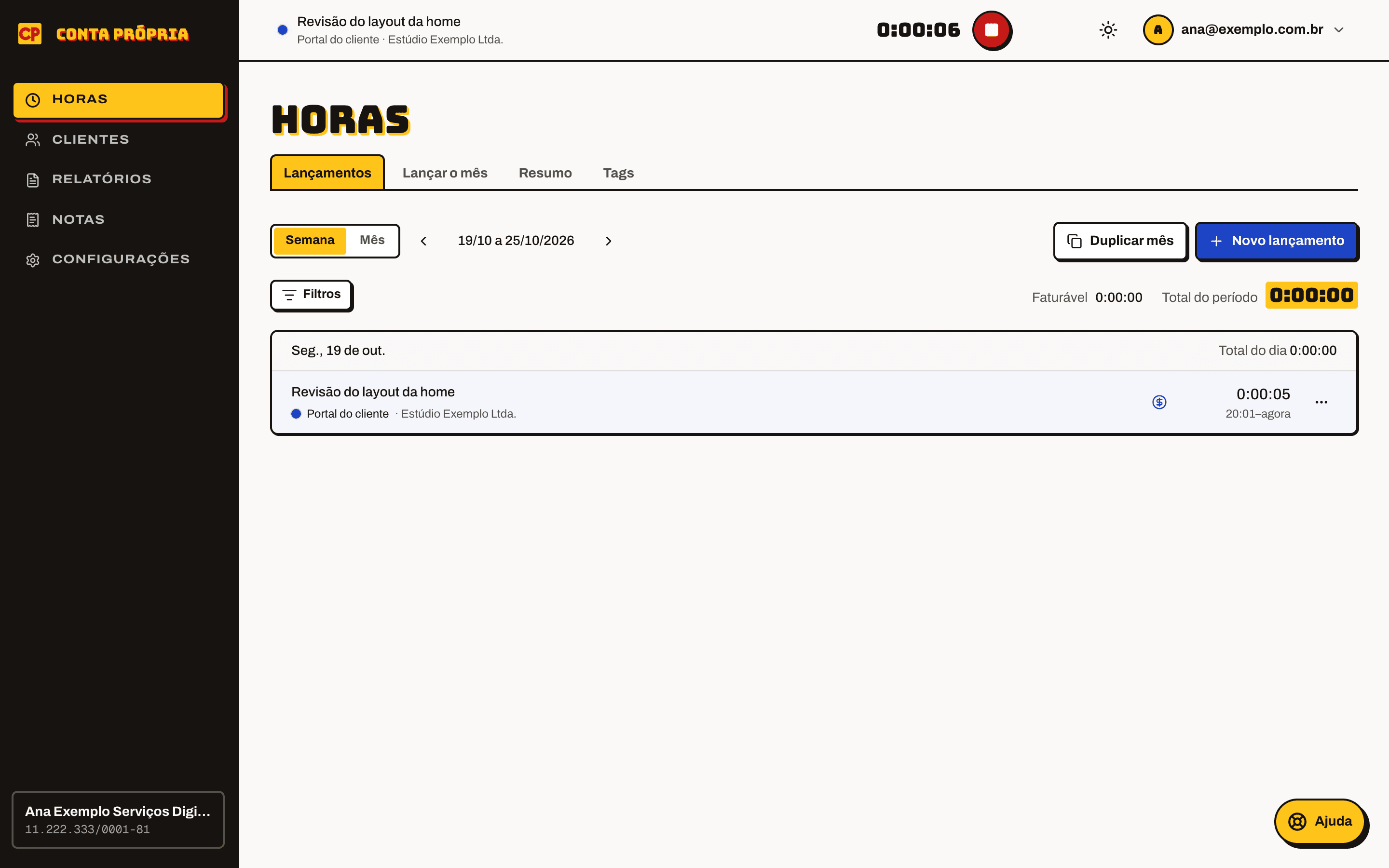Click the blue project dot in the entry row
Screen dimensions: 1389x868
tap(296, 414)
